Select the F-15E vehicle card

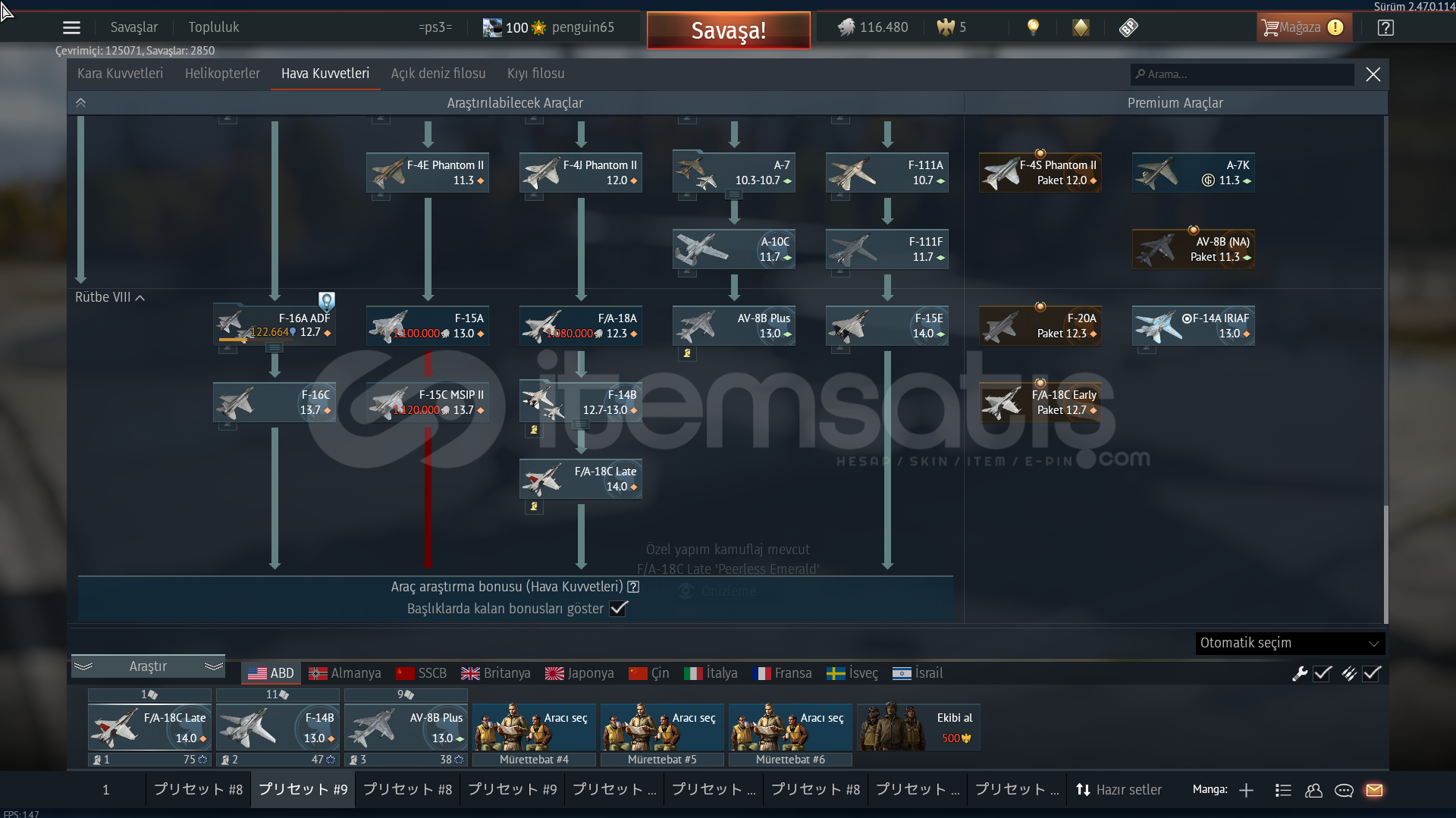click(x=887, y=325)
